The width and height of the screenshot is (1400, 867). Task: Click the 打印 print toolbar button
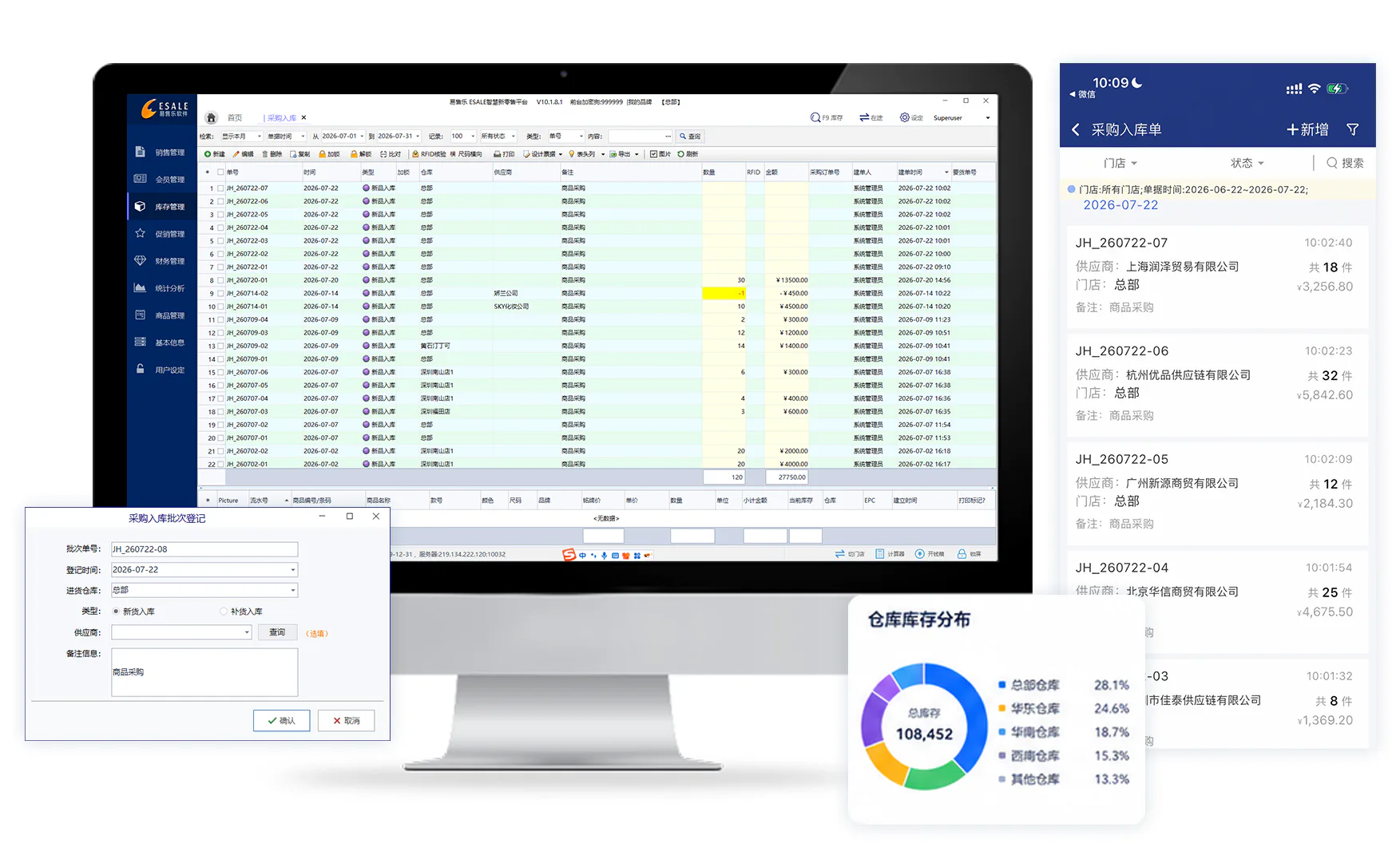tap(504, 154)
